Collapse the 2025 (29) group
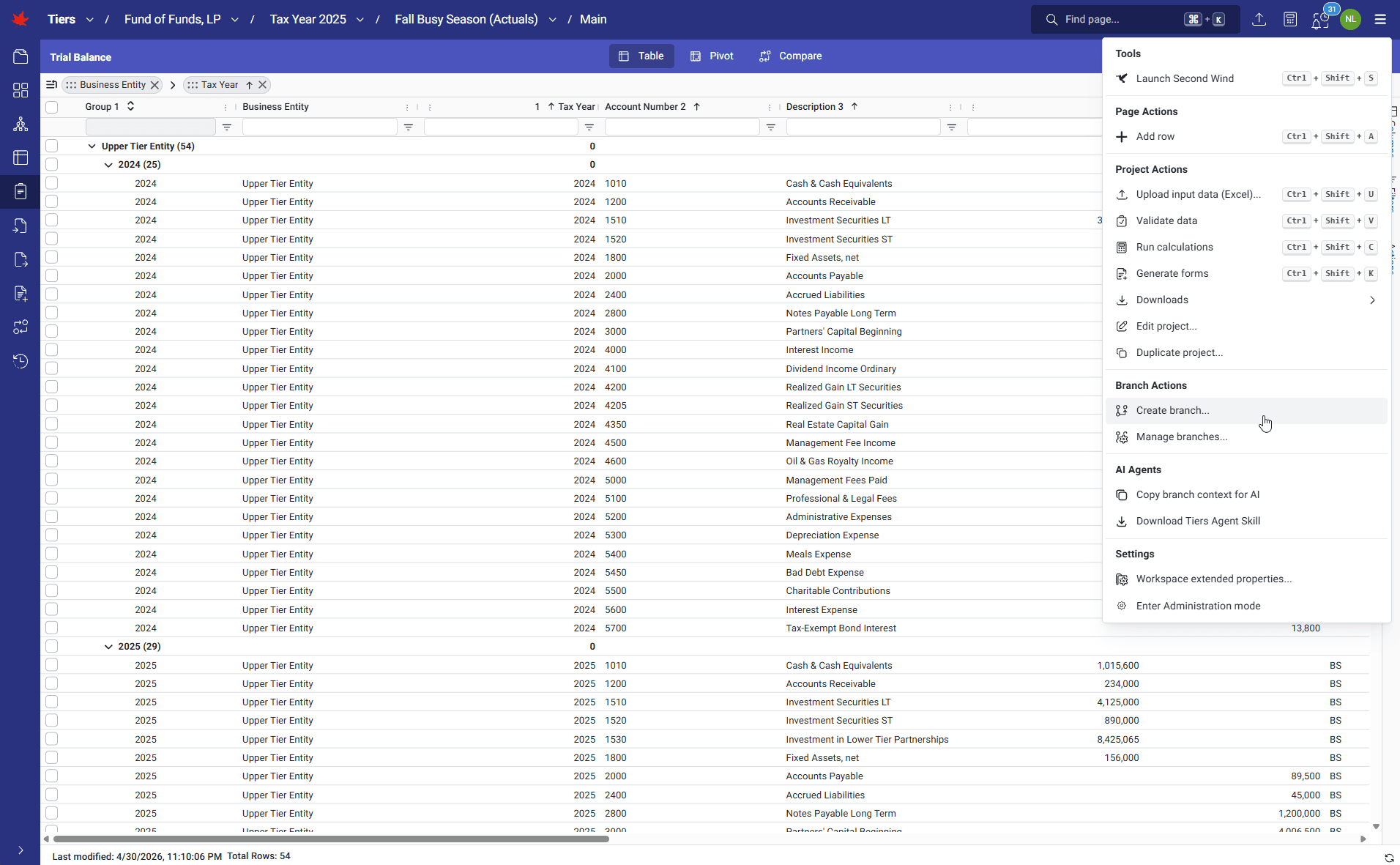The width and height of the screenshot is (1400, 865). (108, 647)
